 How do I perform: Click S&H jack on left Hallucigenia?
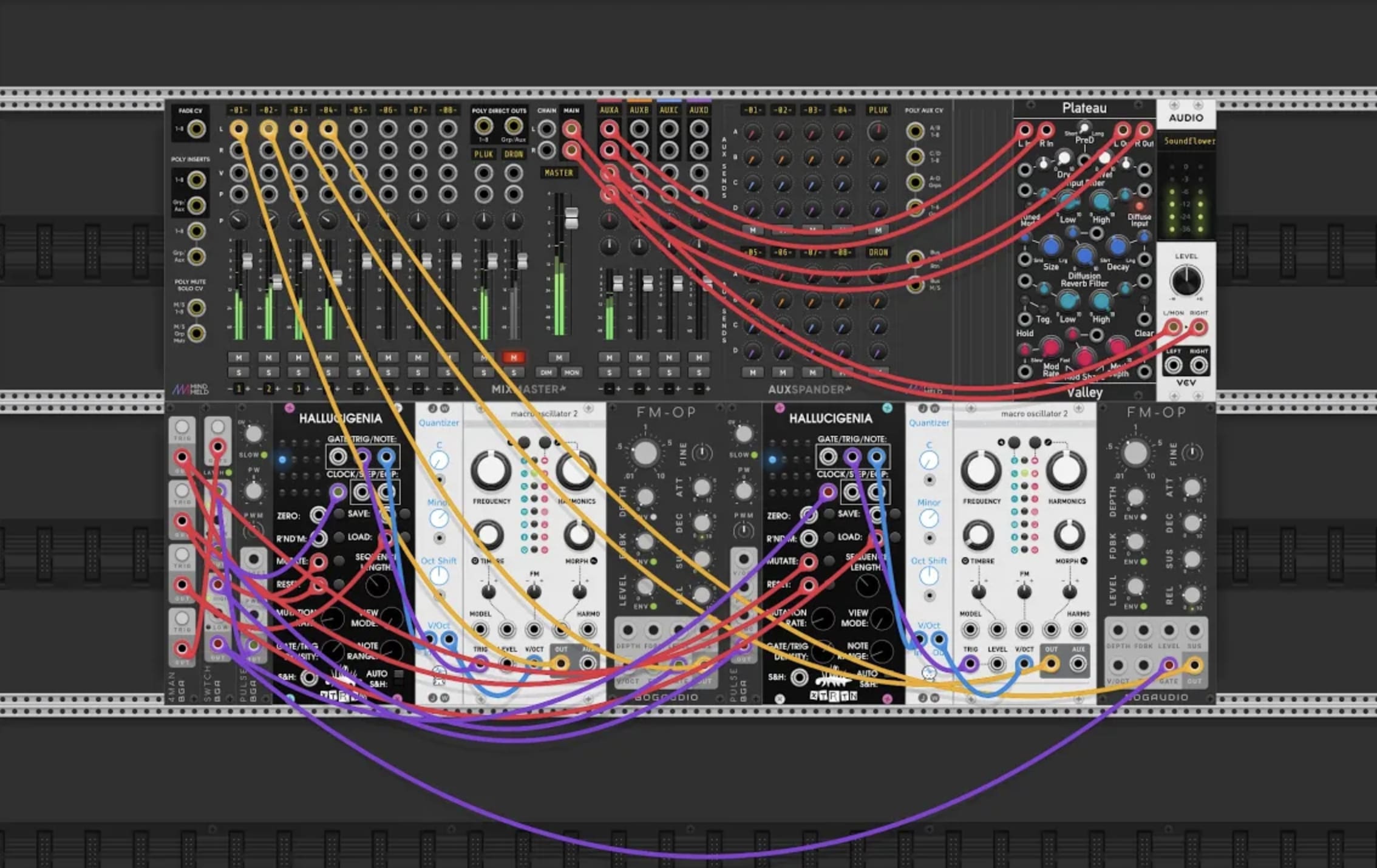click(x=308, y=677)
